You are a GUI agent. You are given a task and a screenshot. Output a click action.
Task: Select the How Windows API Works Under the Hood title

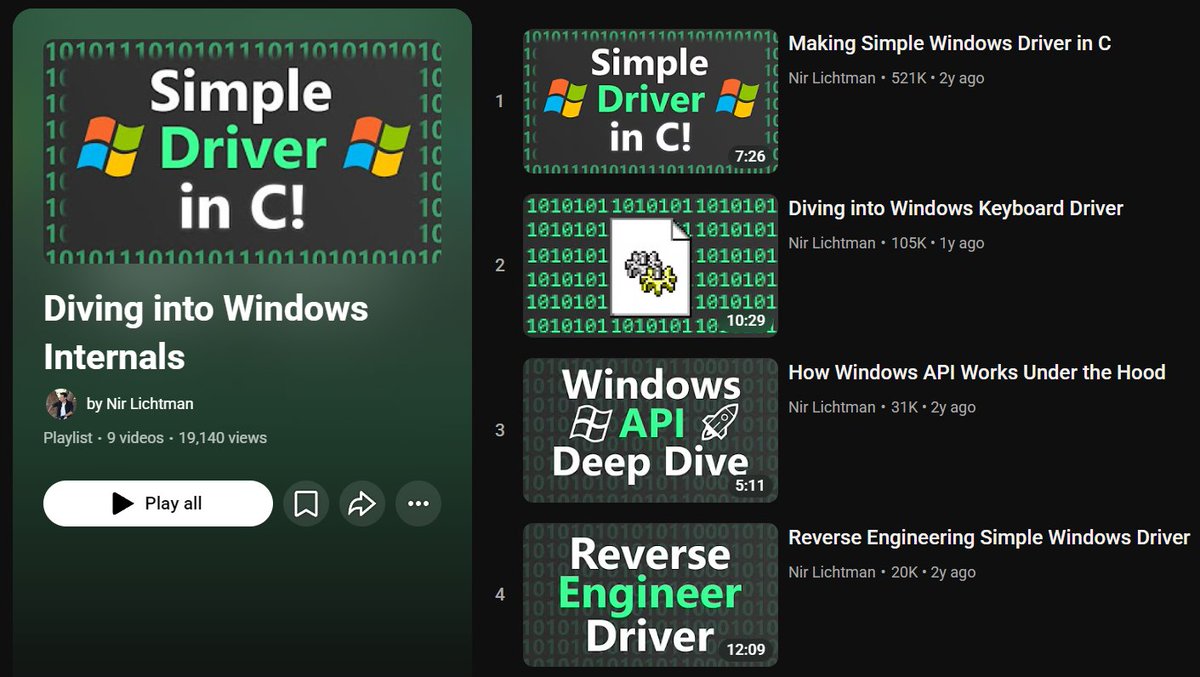click(977, 372)
